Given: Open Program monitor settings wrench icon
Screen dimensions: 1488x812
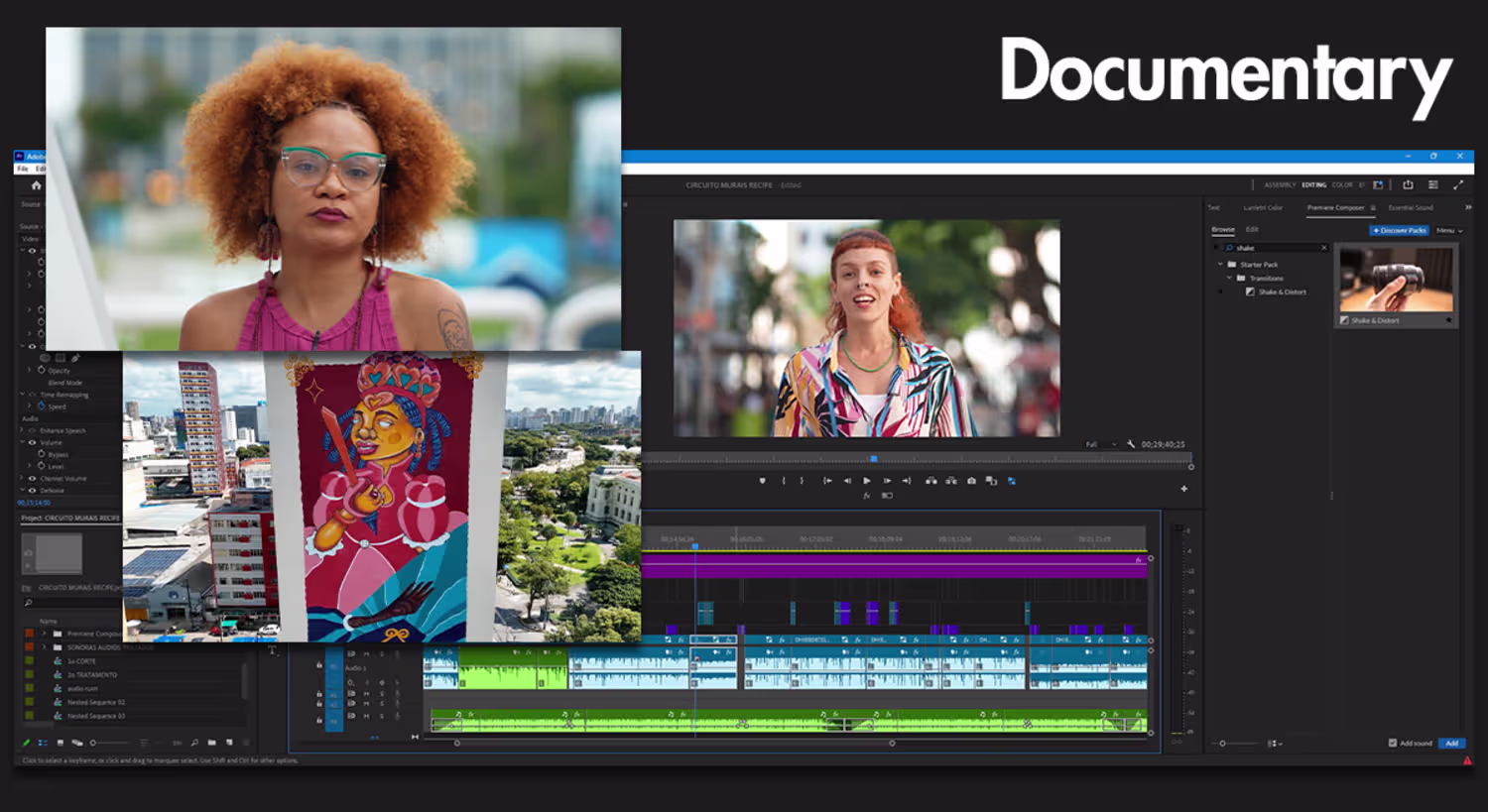Looking at the screenshot, I should coord(1131,444).
